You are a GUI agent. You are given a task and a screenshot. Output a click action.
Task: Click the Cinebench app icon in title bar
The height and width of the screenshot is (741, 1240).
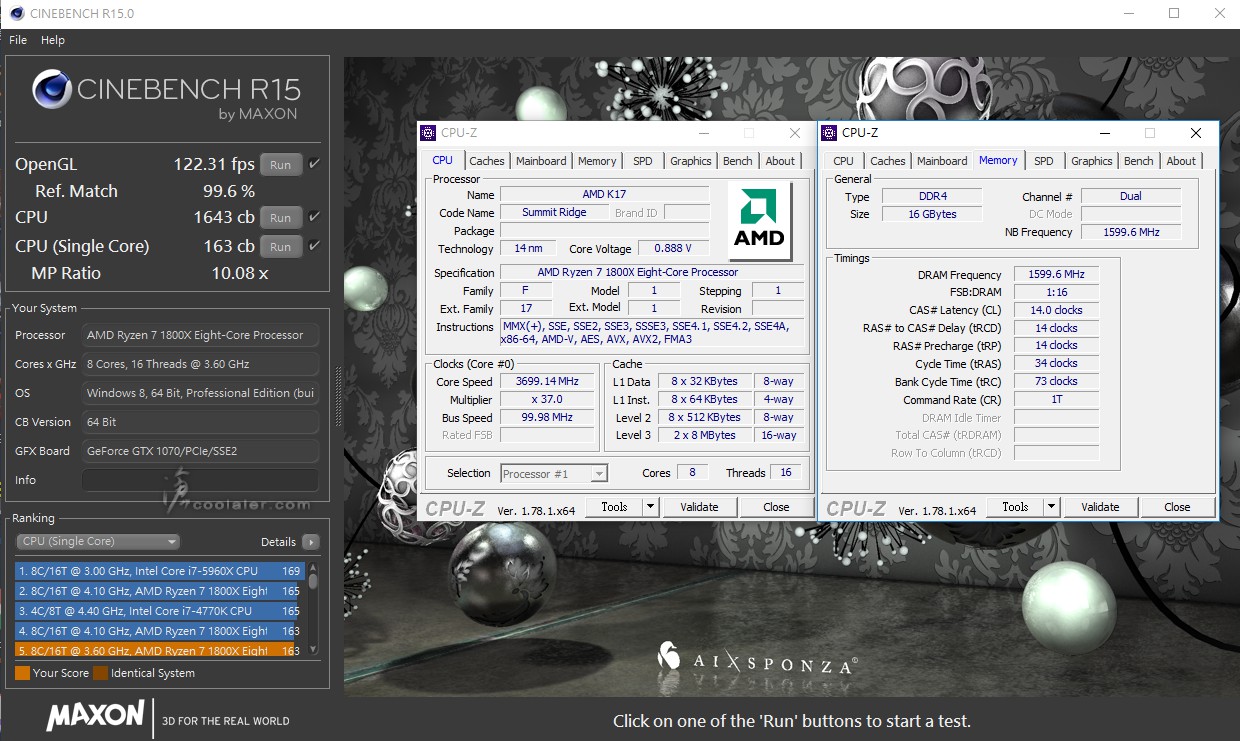pos(15,14)
